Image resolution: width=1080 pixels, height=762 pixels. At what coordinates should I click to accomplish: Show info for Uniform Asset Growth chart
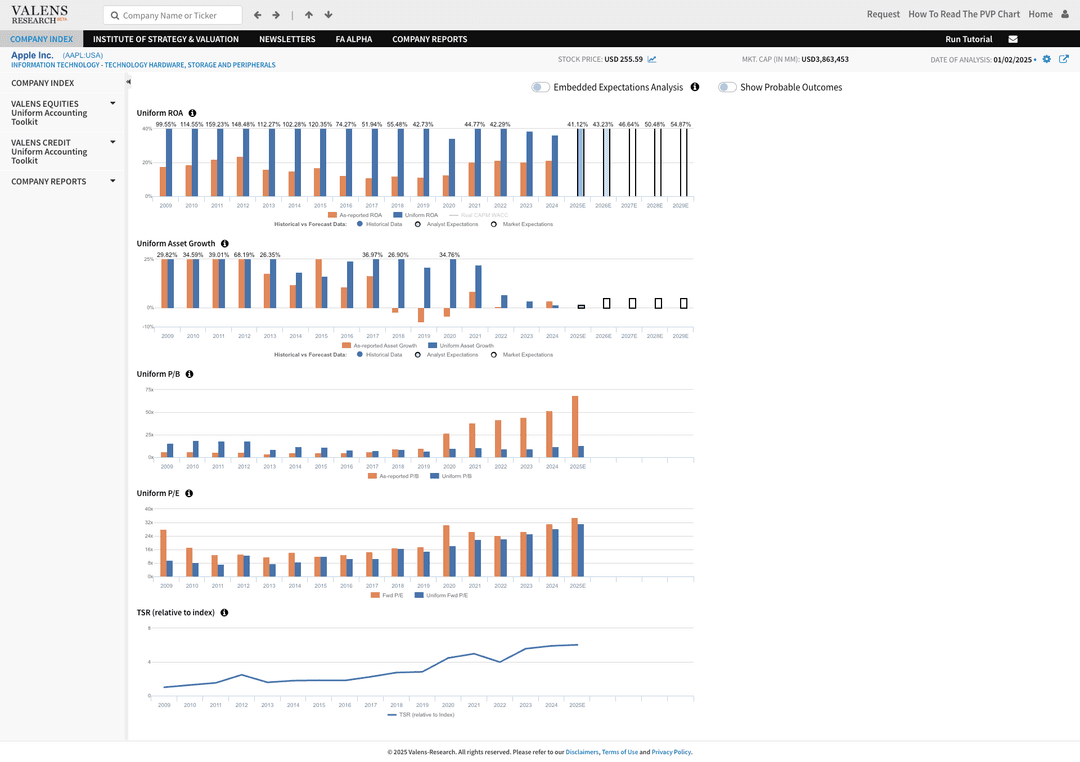[x=225, y=244]
